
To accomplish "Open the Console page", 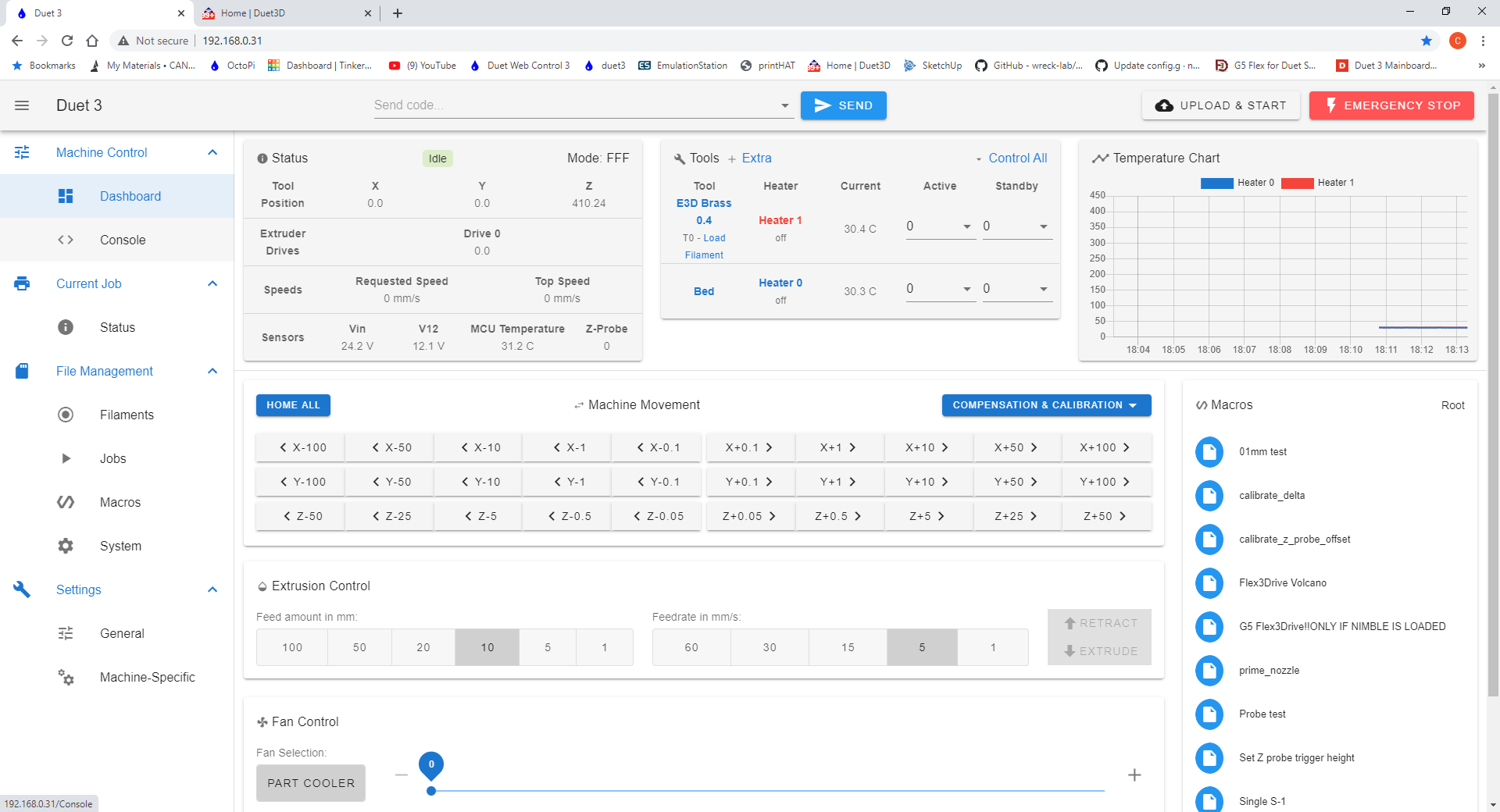I will [x=117, y=240].
